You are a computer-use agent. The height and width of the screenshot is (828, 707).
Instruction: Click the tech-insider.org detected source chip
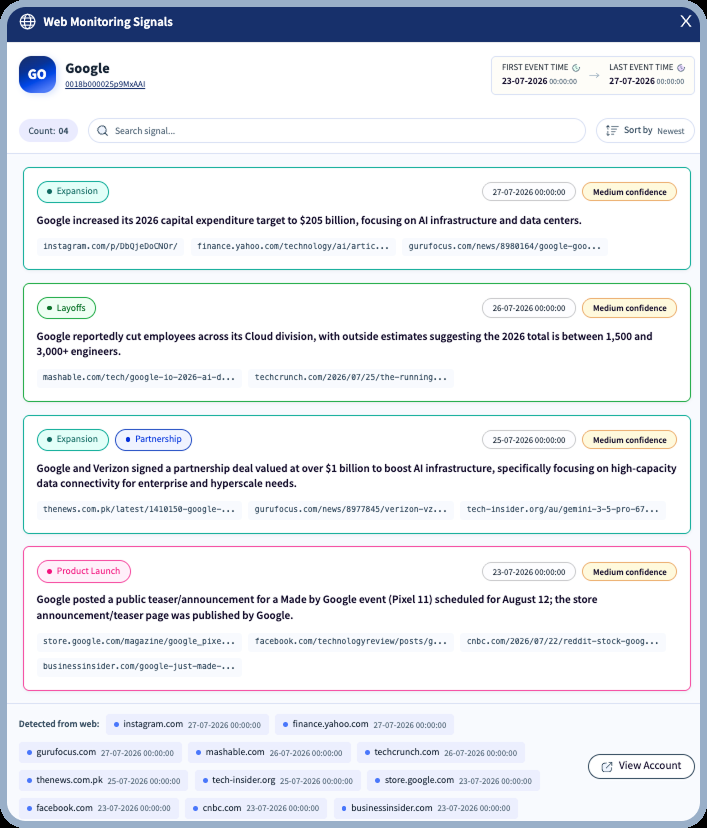tap(278, 780)
